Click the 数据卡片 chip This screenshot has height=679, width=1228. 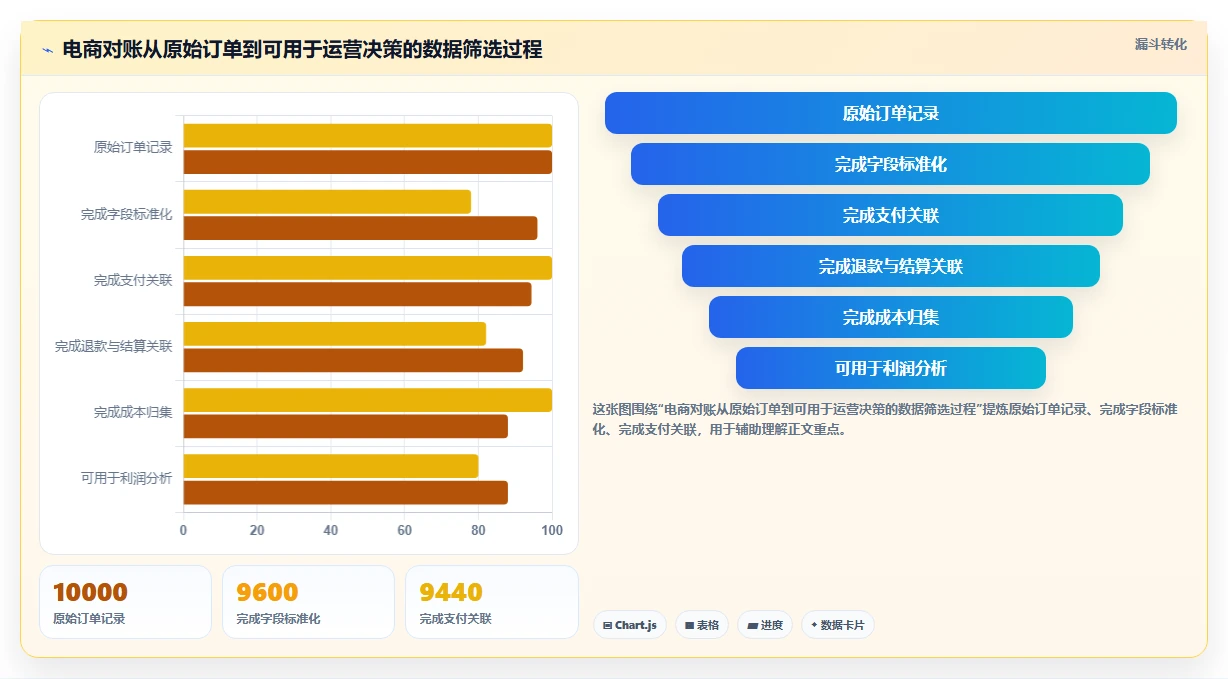[x=838, y=625]
